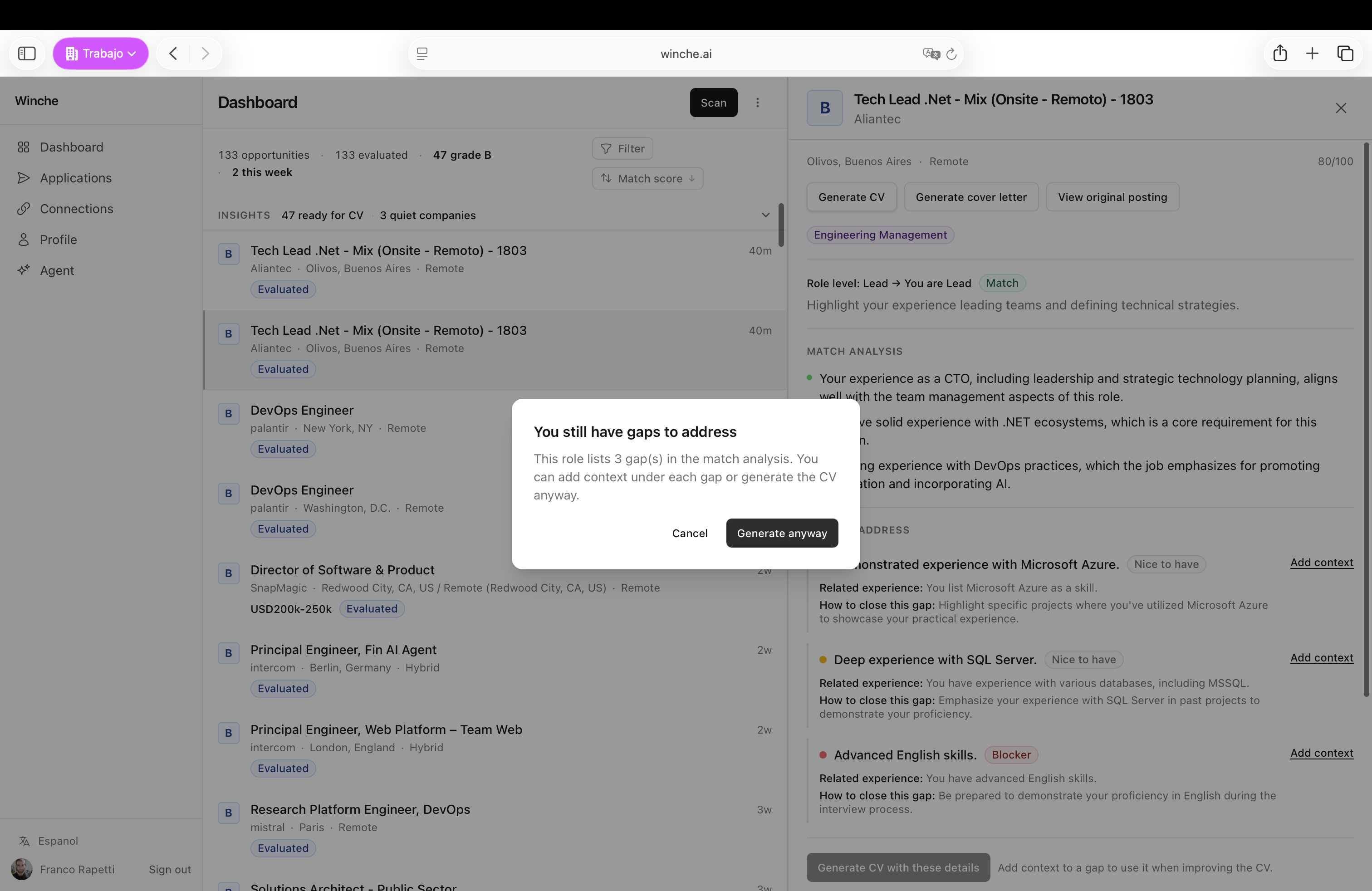Click the translate icon in the address bar
The image size is (1372, 891).
click(931, 54)
